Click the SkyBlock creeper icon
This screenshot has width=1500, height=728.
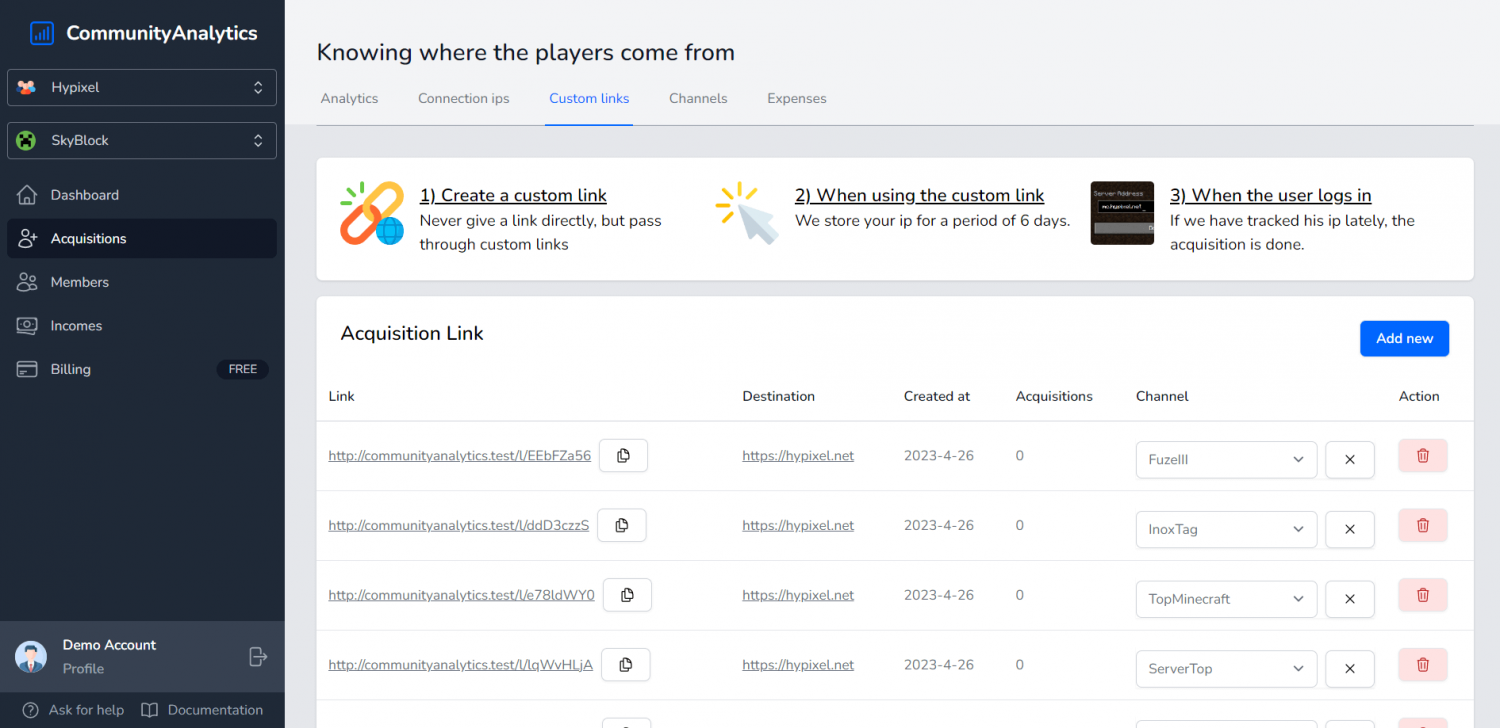click(x=27, y=140)
